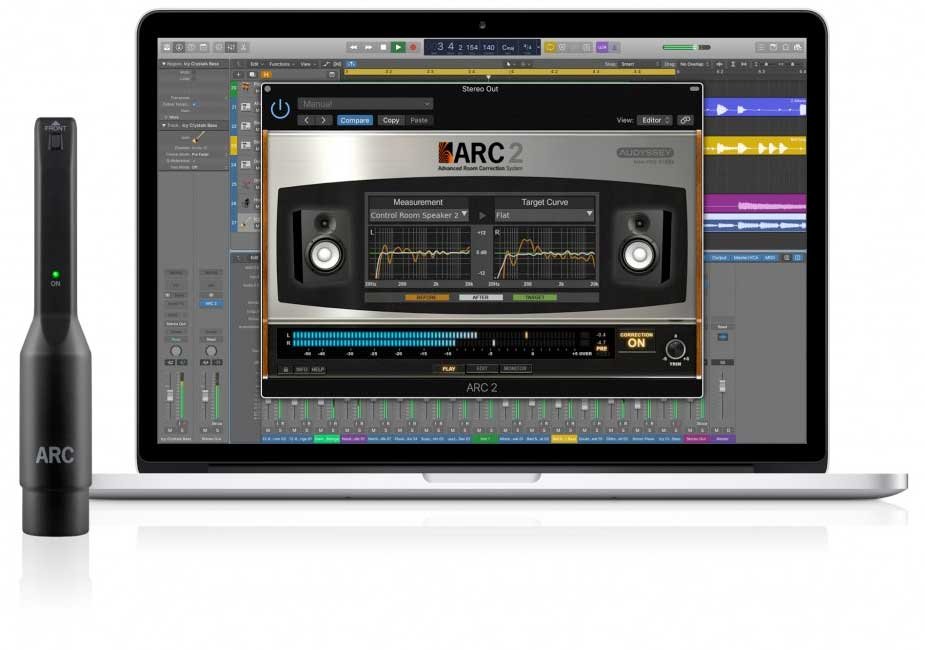The height and width of the screenshot is (650, 925).
Task: Select MONITOR mode in ARC 2
Action: tap(515, 369)
